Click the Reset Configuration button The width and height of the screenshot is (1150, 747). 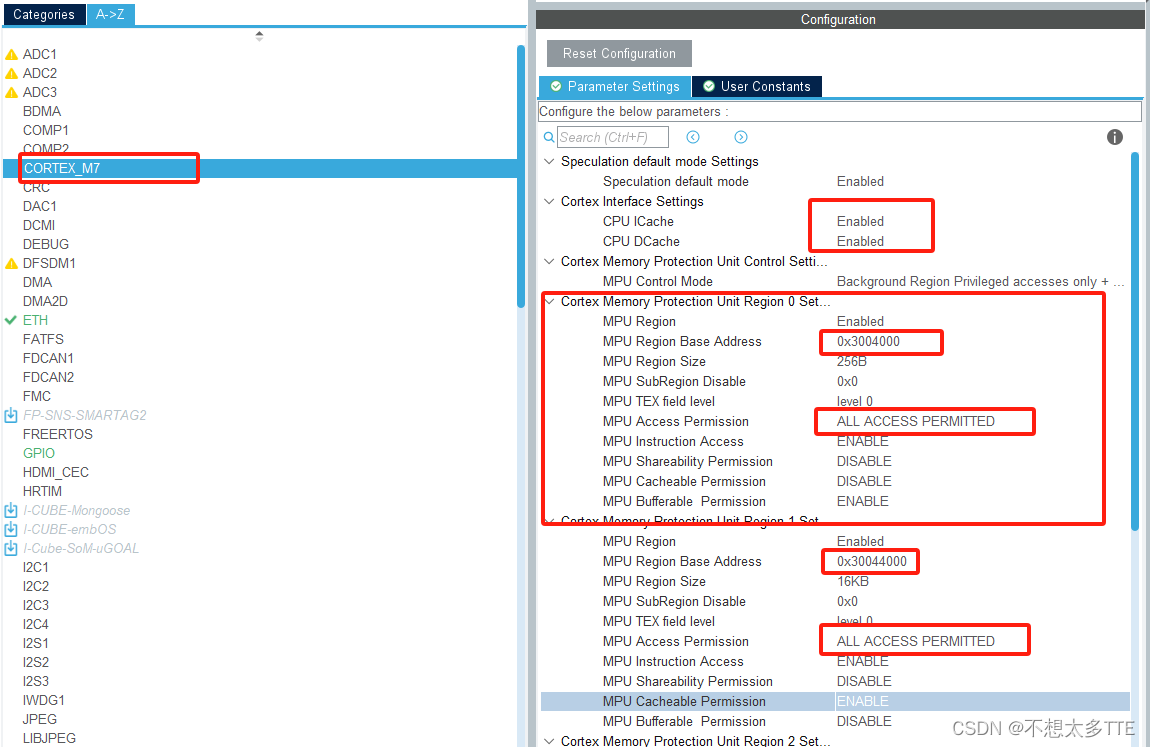(618, 53)
